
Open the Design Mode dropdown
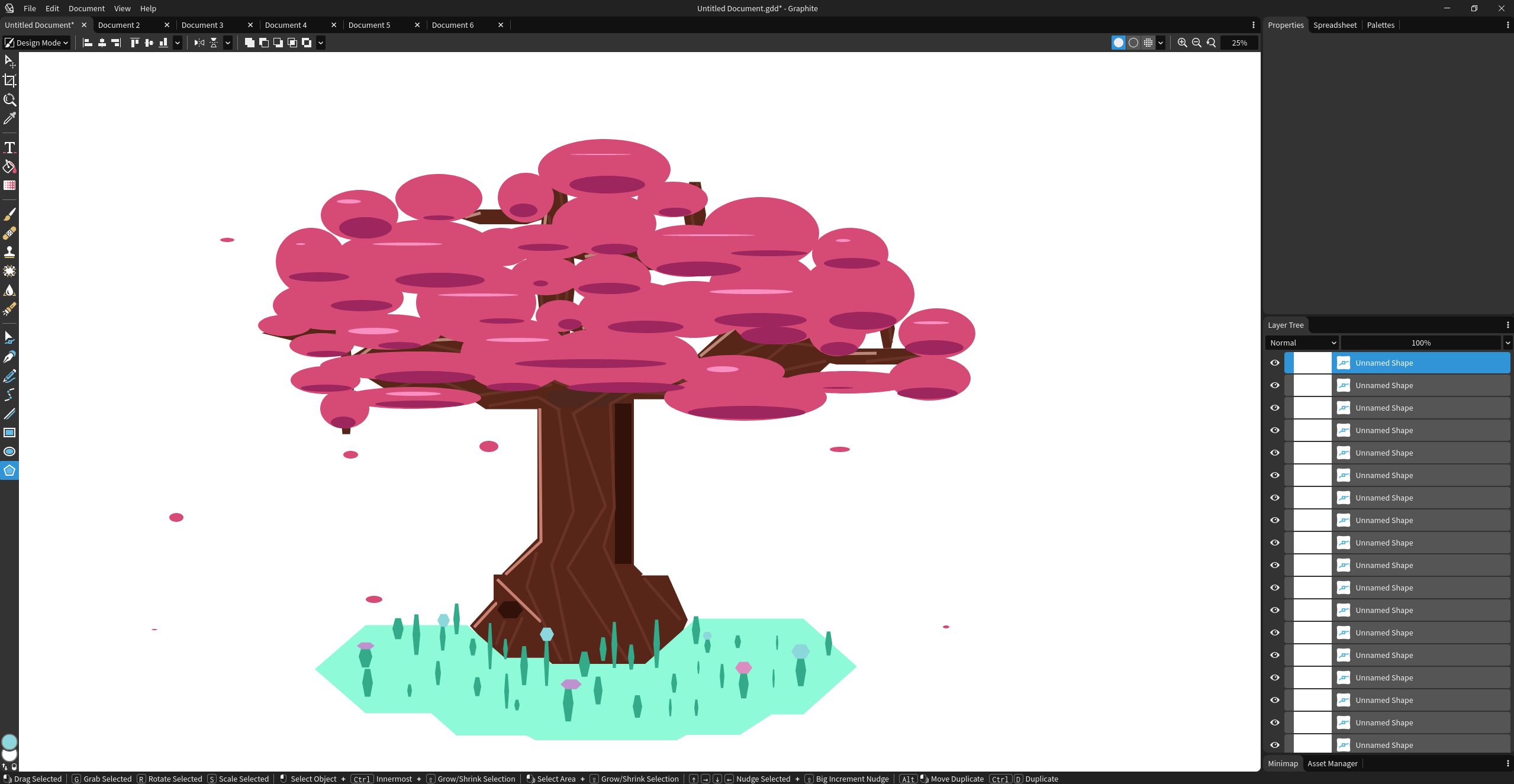pos(37,43)
